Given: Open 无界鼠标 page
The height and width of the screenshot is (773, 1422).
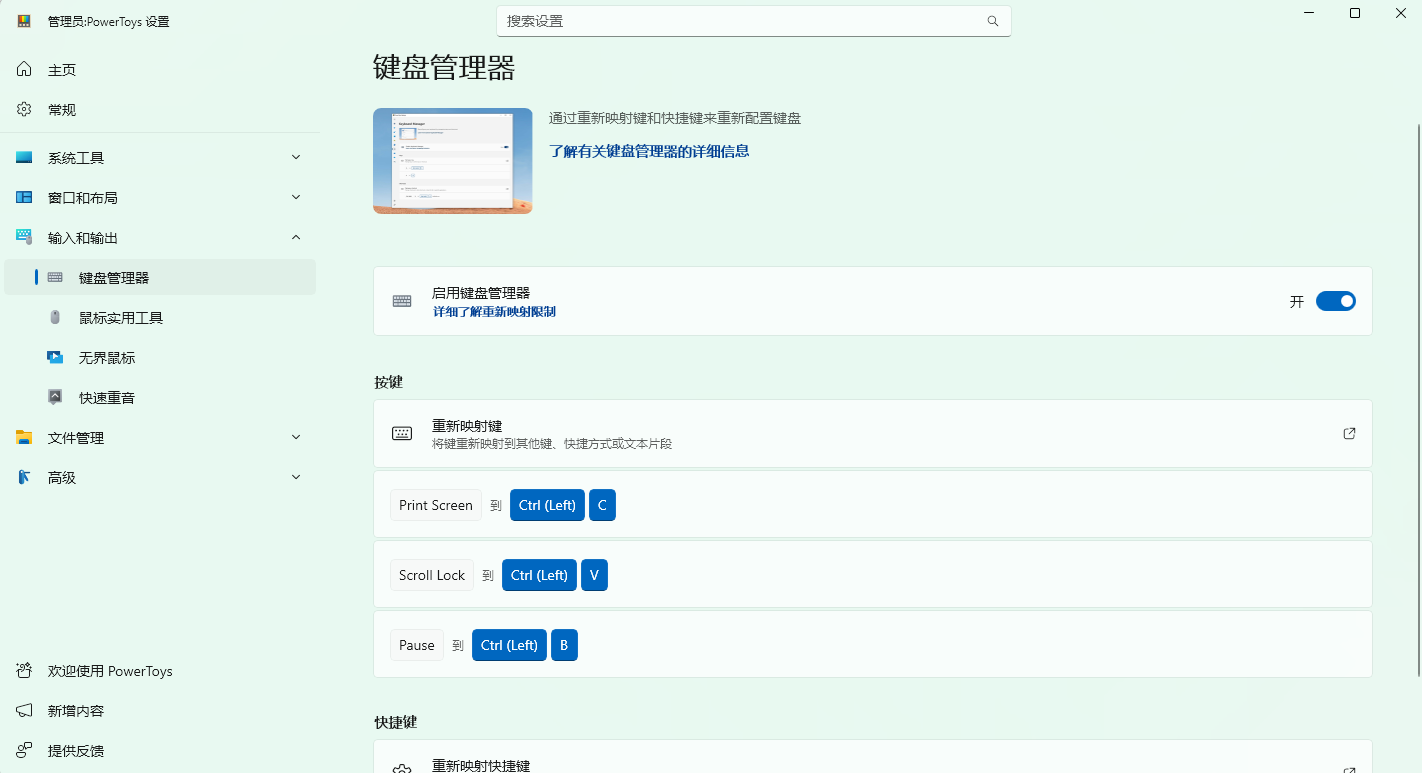Looking at the screenshot, I should [x=160, y=358].
